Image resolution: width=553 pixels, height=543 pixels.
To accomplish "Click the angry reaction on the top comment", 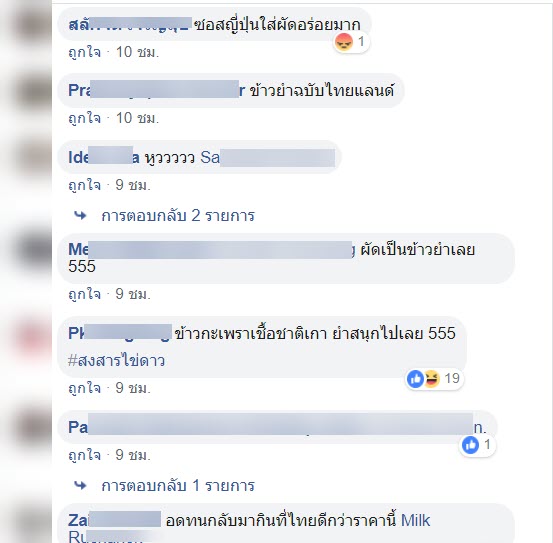I will [344, 43].
